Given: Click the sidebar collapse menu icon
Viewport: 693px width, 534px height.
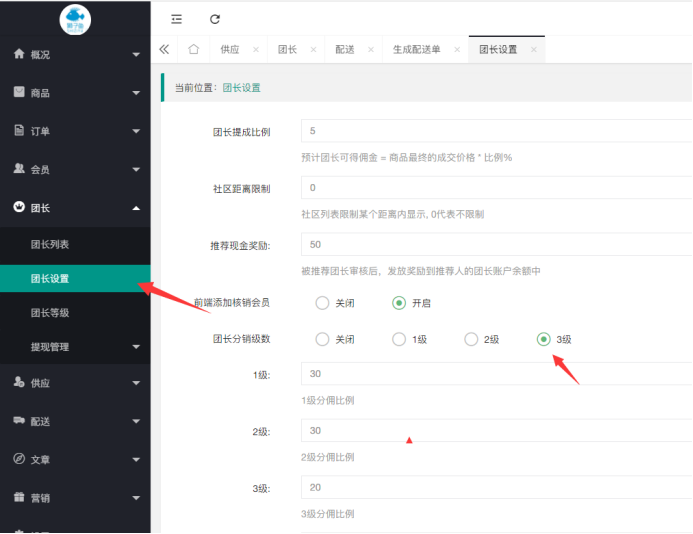Looking at the screenshot, I should (x=177, y=19).
